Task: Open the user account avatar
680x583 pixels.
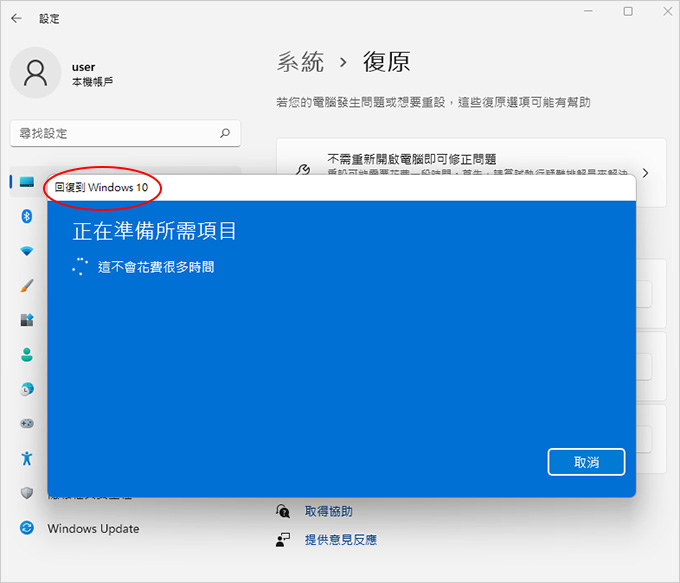Action: (x=35, y=73)
